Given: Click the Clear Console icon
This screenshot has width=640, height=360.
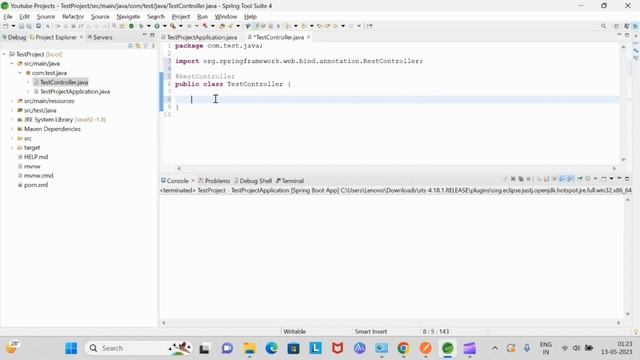Looking at the screenshot, I should [539, 179].
